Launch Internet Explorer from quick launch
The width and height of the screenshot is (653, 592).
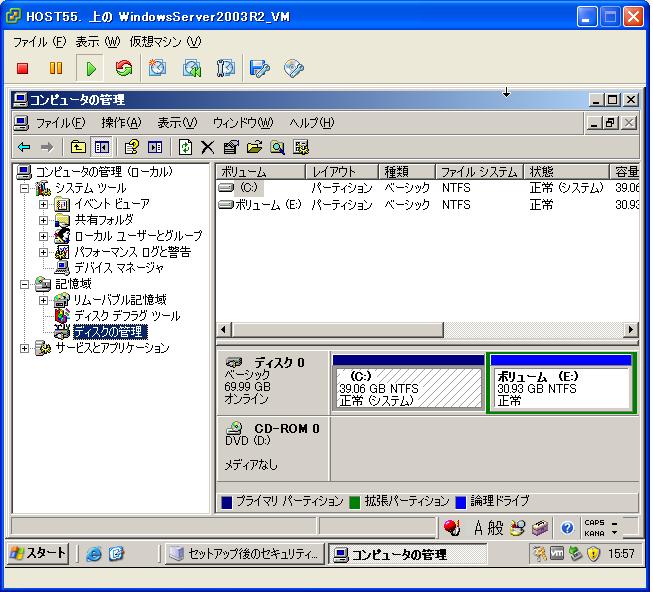[x=94, y=554]
